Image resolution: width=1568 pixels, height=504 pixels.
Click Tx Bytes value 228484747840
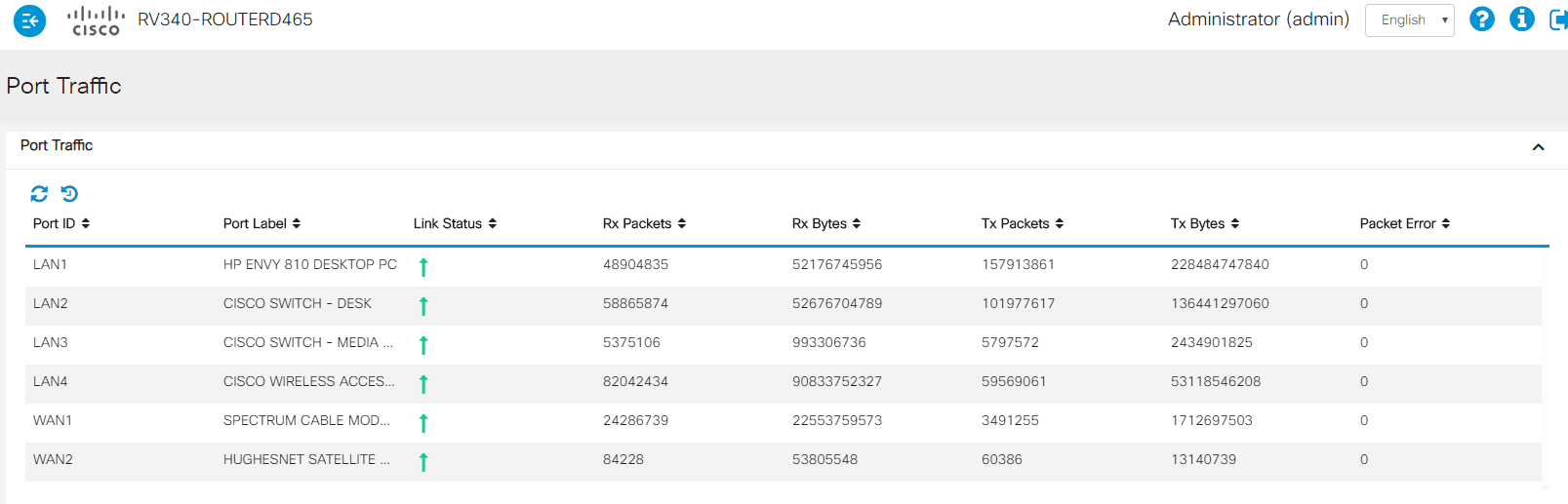coord(1220,264)
